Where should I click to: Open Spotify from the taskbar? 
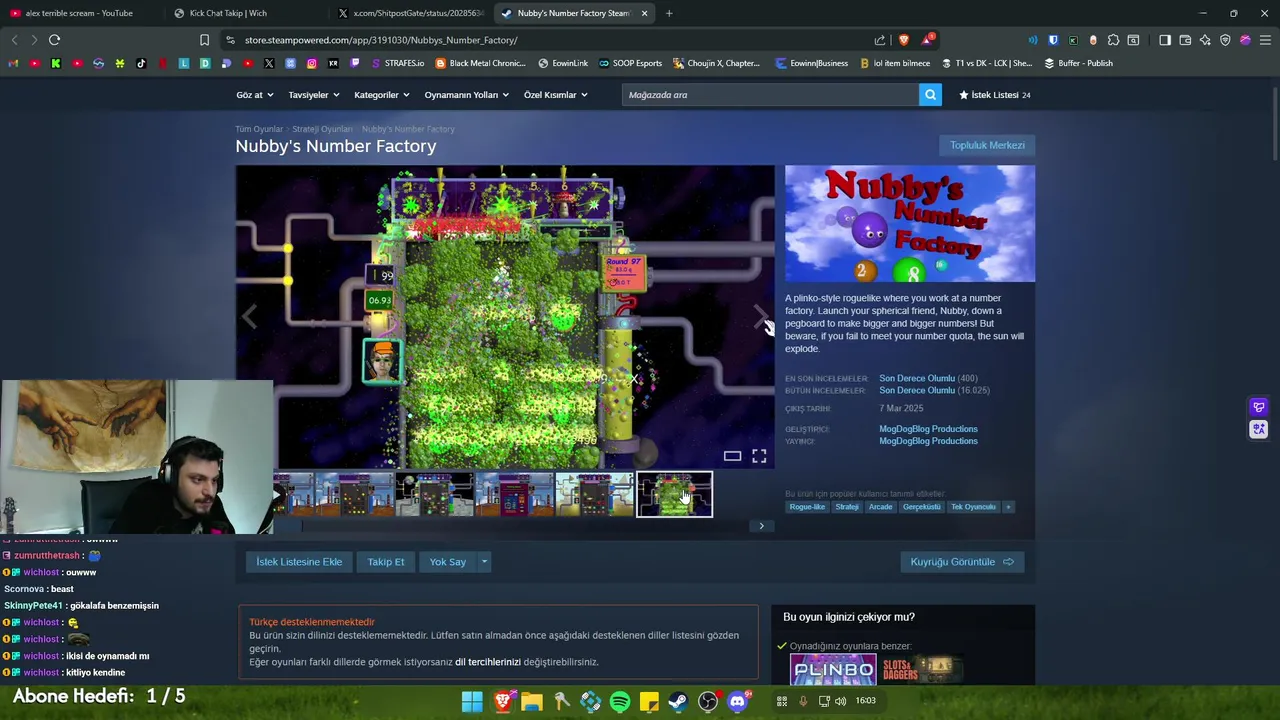[x=620, y=701]
